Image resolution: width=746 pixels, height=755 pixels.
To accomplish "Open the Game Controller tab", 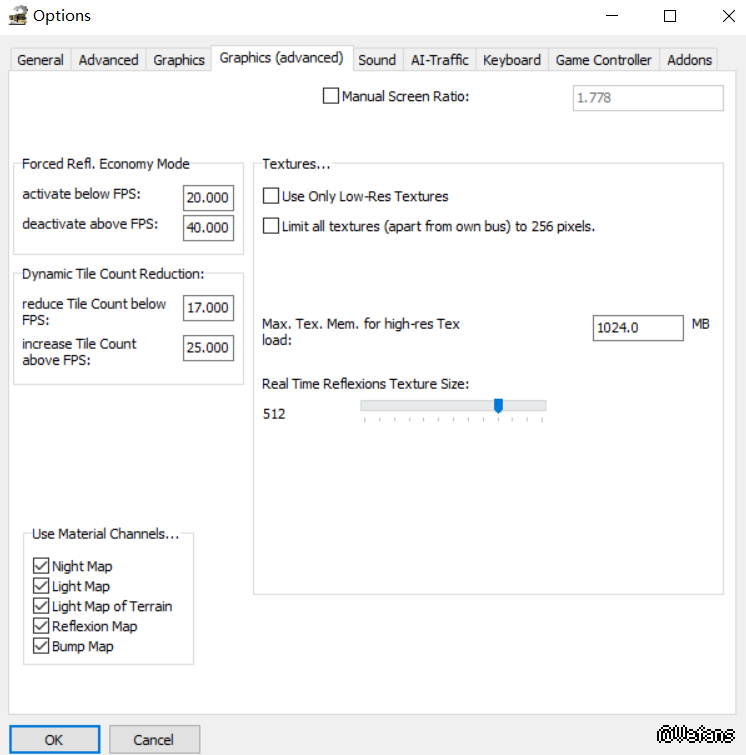I will (x=603, y=60).
